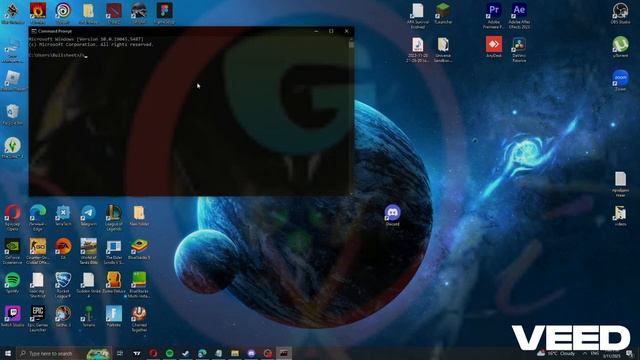Open Universe Sandbox desktop shortcut
This screenshot has width=640, height=360.
tap(443, 49)
